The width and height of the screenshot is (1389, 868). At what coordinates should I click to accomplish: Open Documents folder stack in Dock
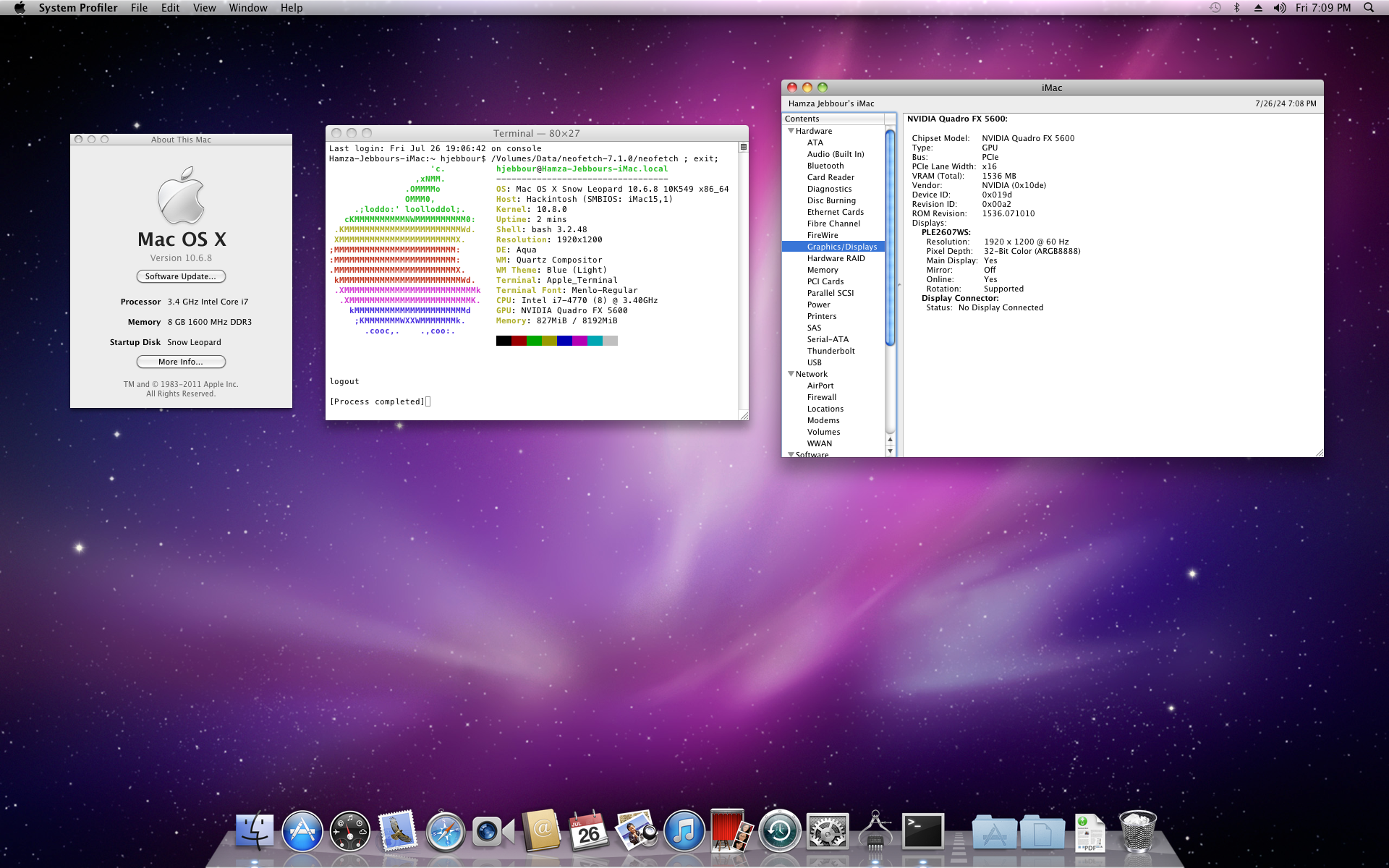coord(1042,833)
